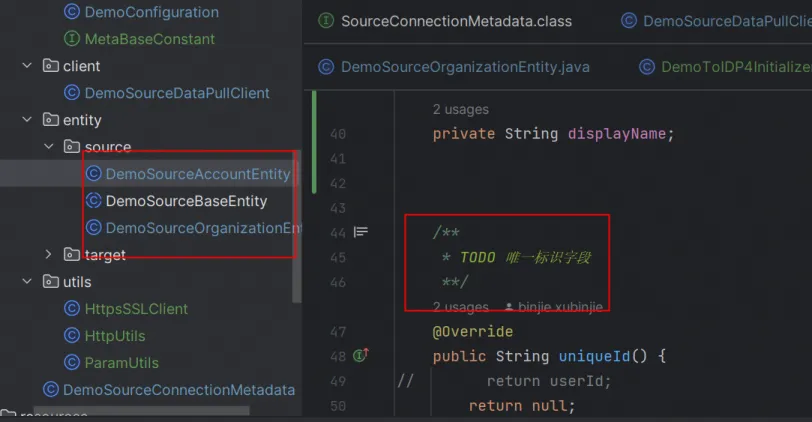Click HttpsSSLClient class icon
Screen dimensions: 812x422
[71, 309]
